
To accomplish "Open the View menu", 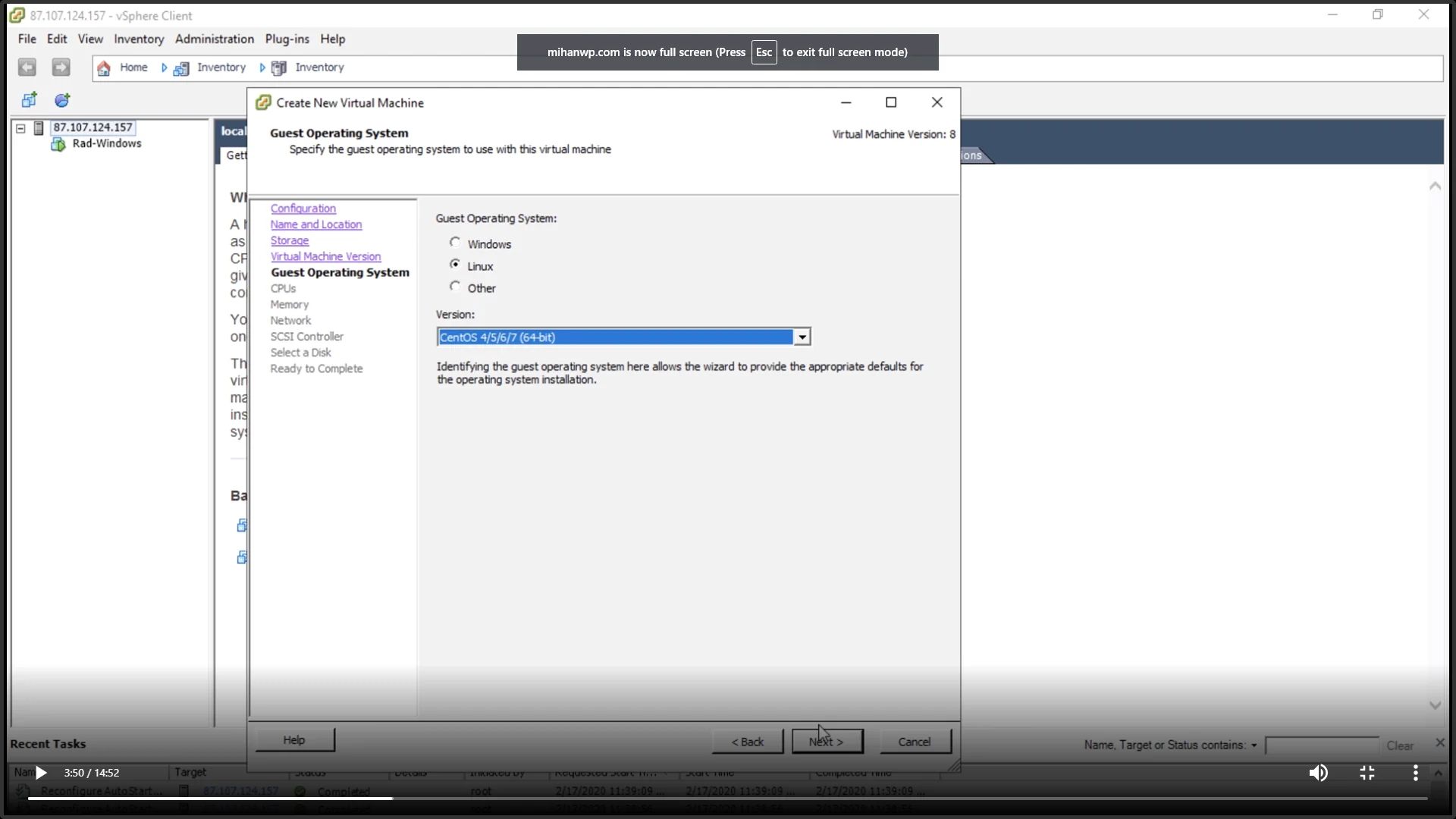I will (90, 39).
